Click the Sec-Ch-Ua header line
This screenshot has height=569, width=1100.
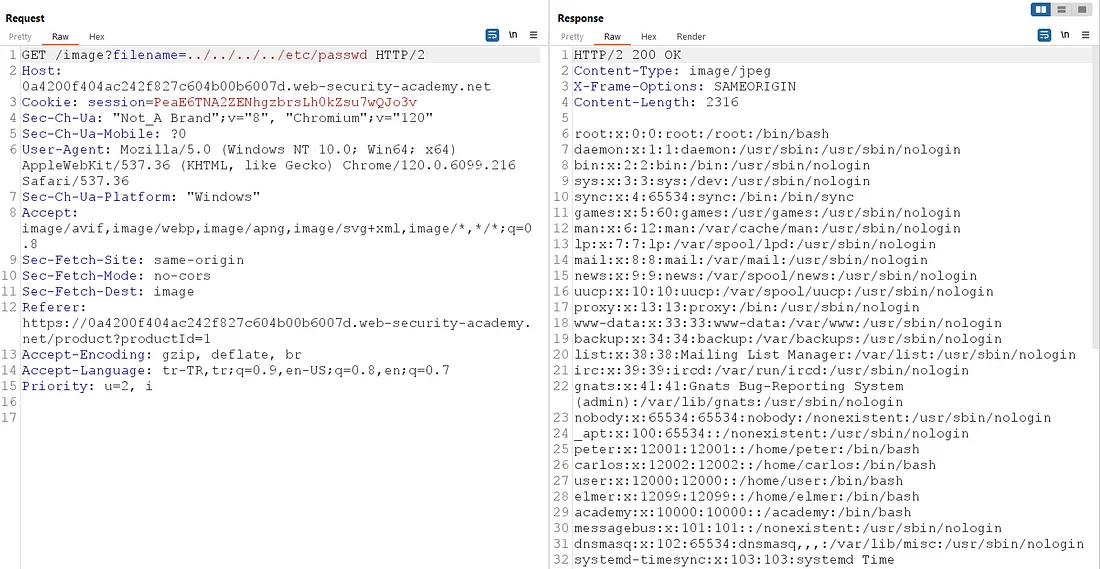click(x=227, y=118)
